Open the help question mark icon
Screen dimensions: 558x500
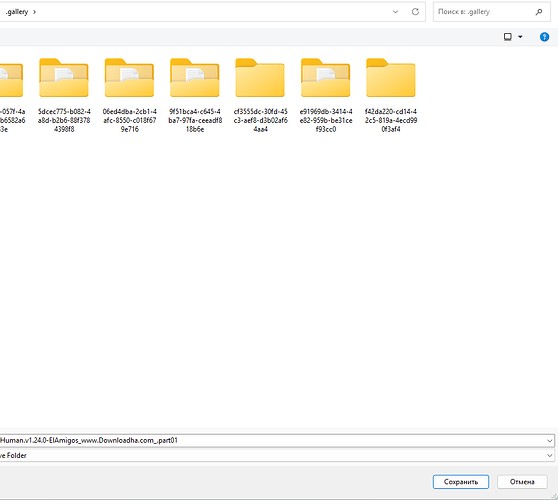coord(544,37)
